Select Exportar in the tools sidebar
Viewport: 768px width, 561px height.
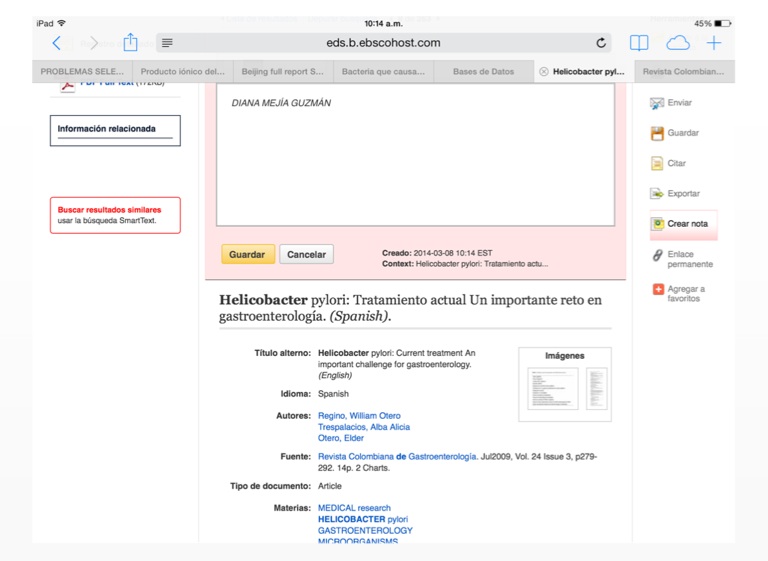(x=657, y=194)
